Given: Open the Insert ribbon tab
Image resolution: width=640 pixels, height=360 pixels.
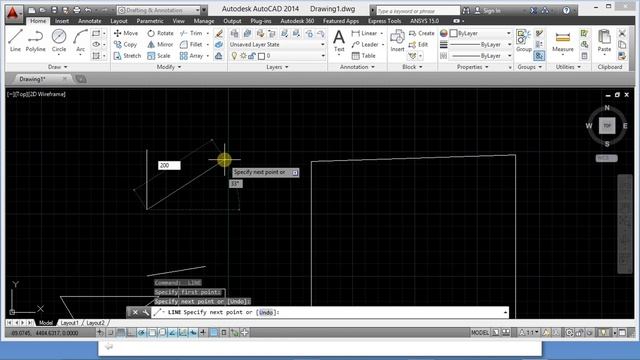Looking at the screenshot, I should (62, 21).
